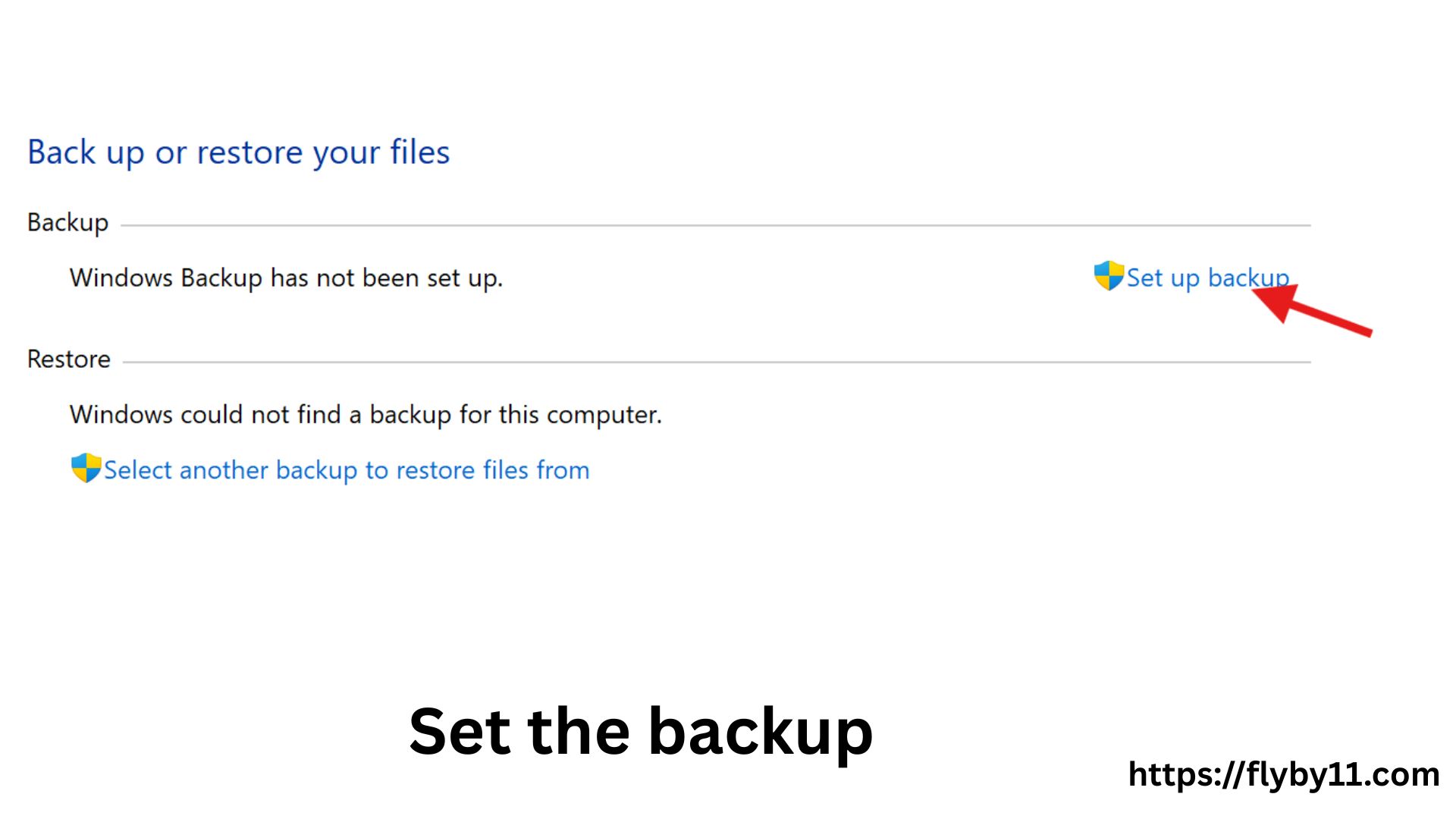
Task: Select the Restore section label
Action: click(x=67, y=359)
